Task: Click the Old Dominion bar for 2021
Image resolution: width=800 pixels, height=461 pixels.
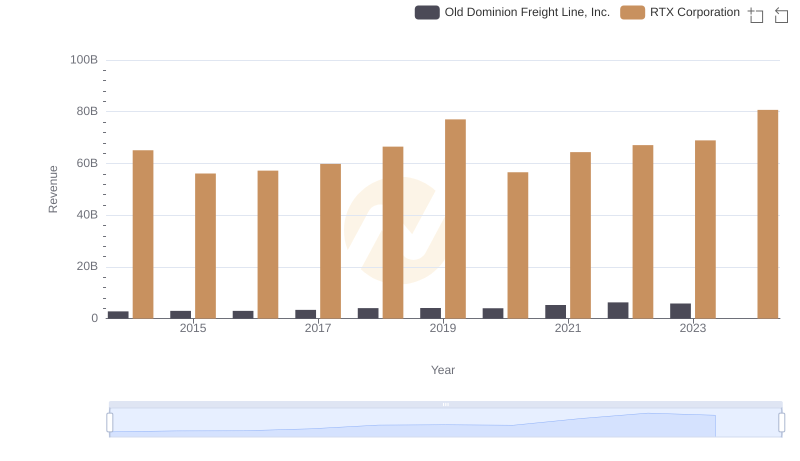Action: coord(556,312)
